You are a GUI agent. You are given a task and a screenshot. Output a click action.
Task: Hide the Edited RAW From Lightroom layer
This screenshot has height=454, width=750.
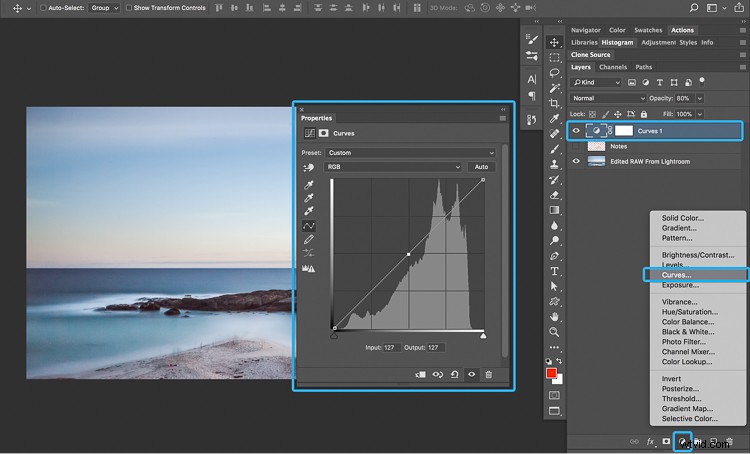click(576, 161)
